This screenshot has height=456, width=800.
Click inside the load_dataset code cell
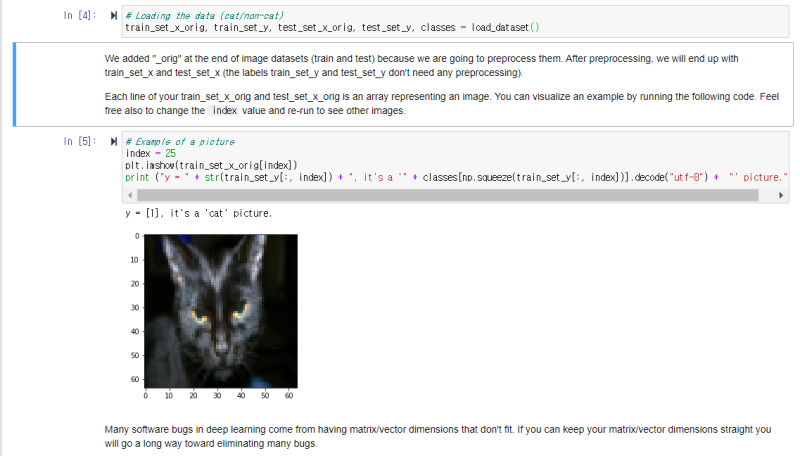[455, 22]
